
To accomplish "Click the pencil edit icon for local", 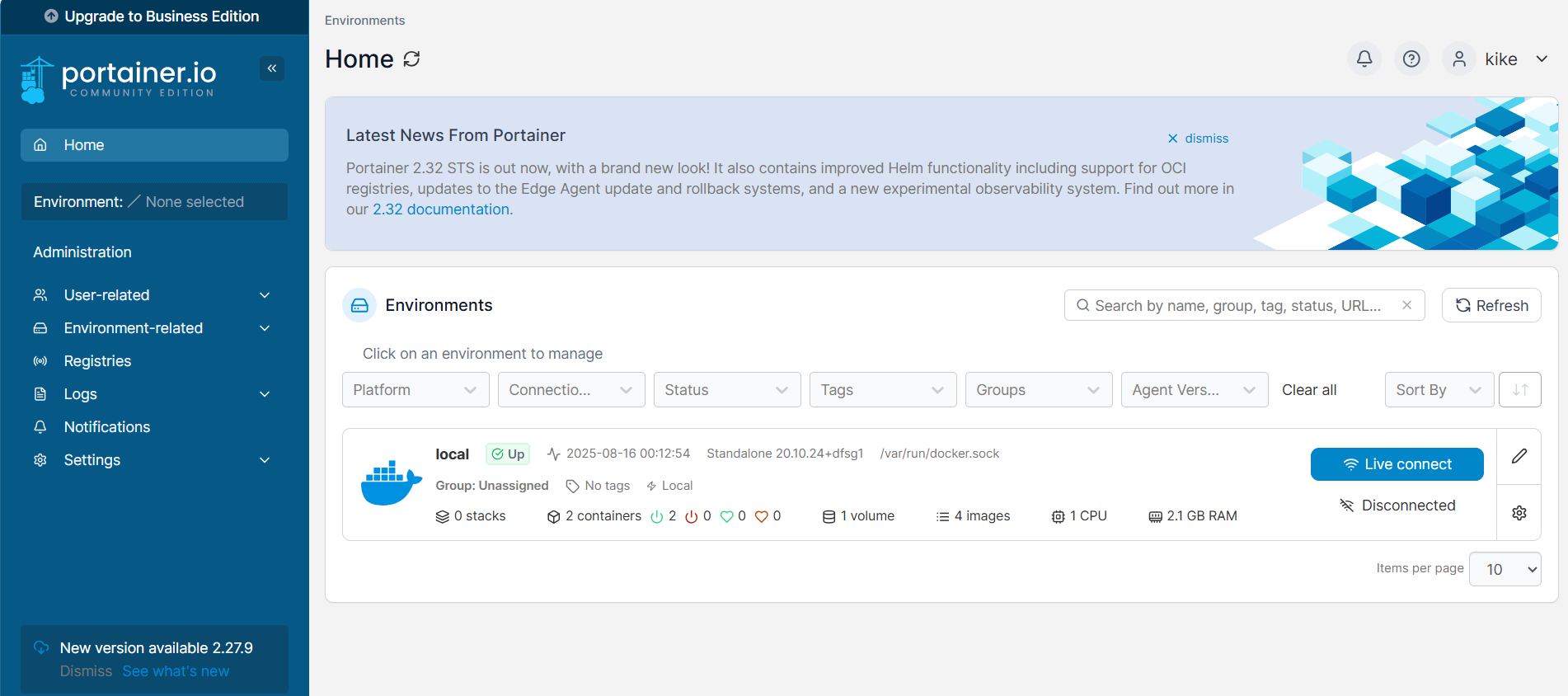I will [x=1519, y=456].
